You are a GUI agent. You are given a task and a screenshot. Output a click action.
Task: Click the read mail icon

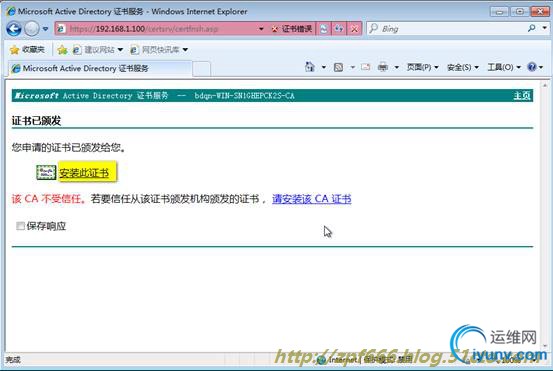(365, 67)
